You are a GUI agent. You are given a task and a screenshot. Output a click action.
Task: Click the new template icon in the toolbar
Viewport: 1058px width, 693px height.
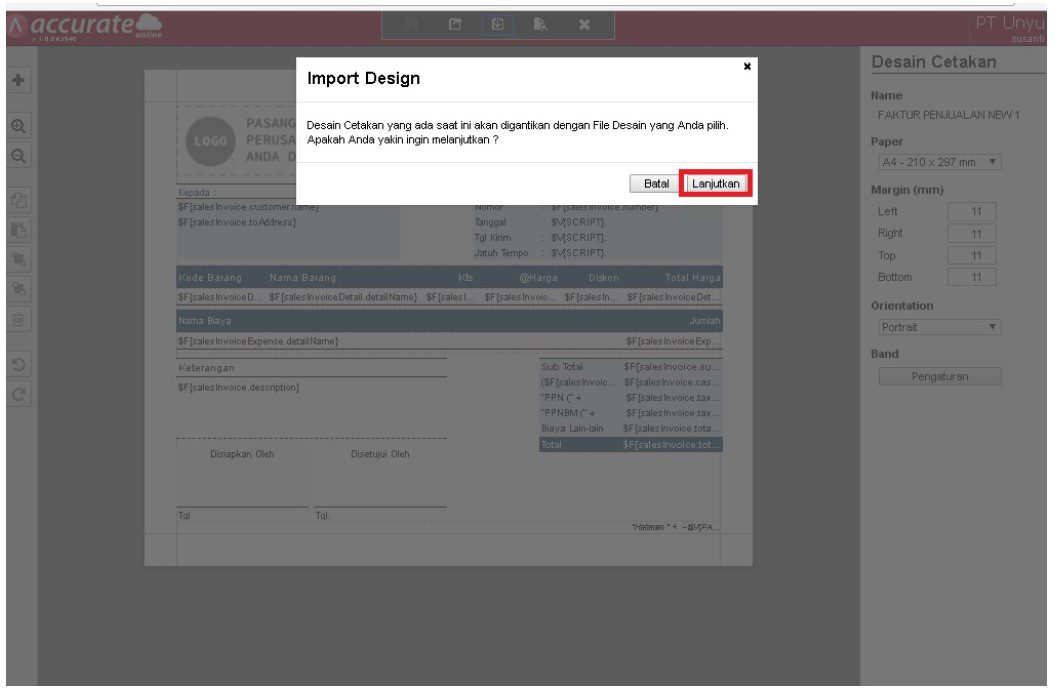[456, 26]
